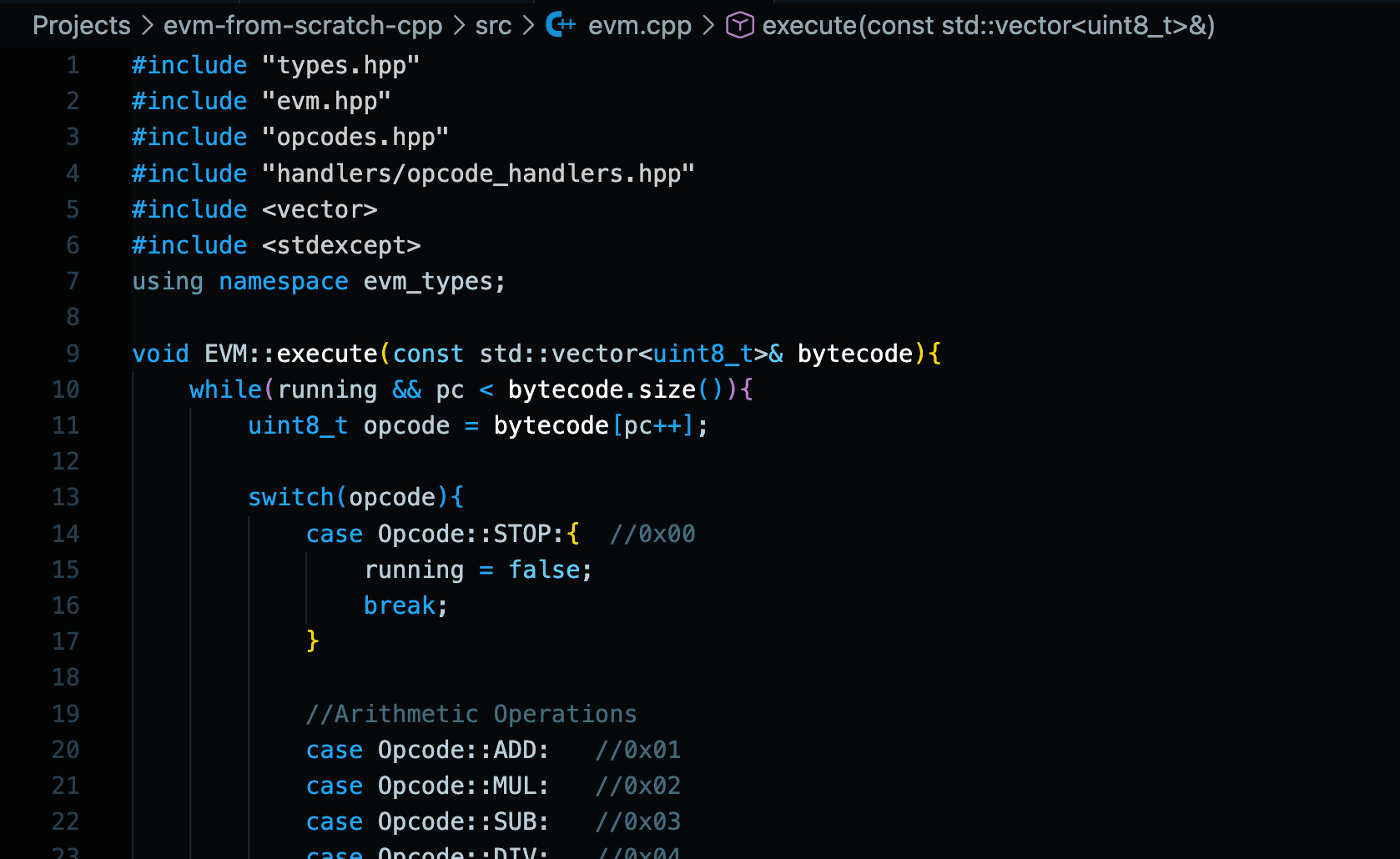Click line number 9 in the gutter
The image size is (1400, 859).
73,354
